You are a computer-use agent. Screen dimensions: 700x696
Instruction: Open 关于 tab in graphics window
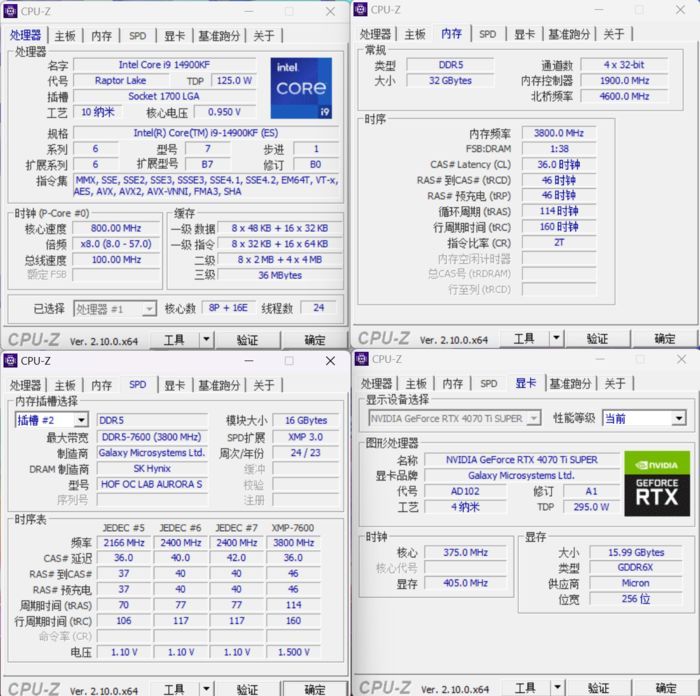(615, 383)
